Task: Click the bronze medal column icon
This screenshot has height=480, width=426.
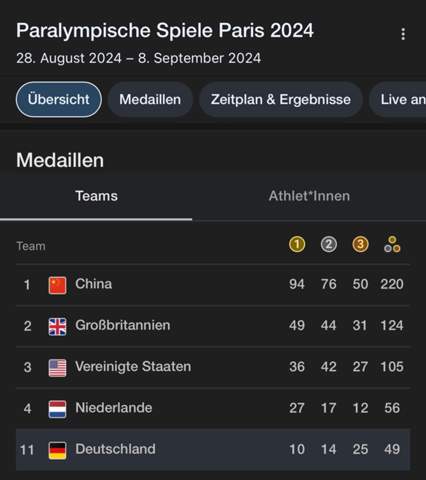Action: (x=360, y=244)
